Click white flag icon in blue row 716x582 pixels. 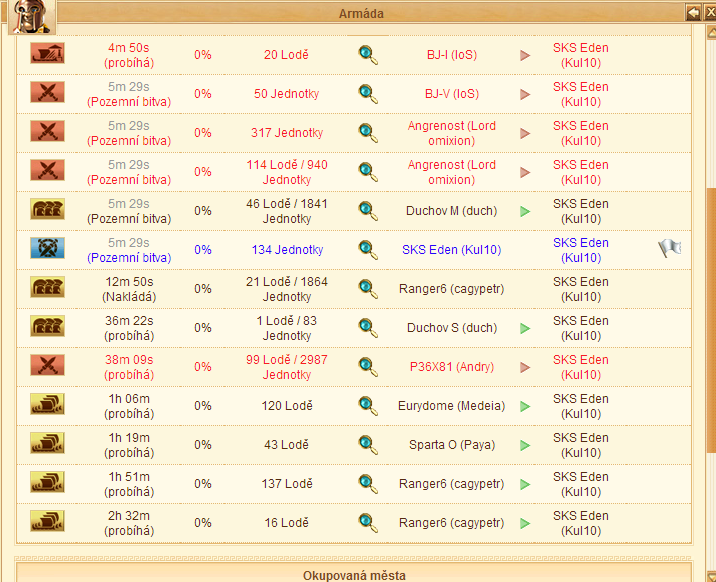point(669,249)
